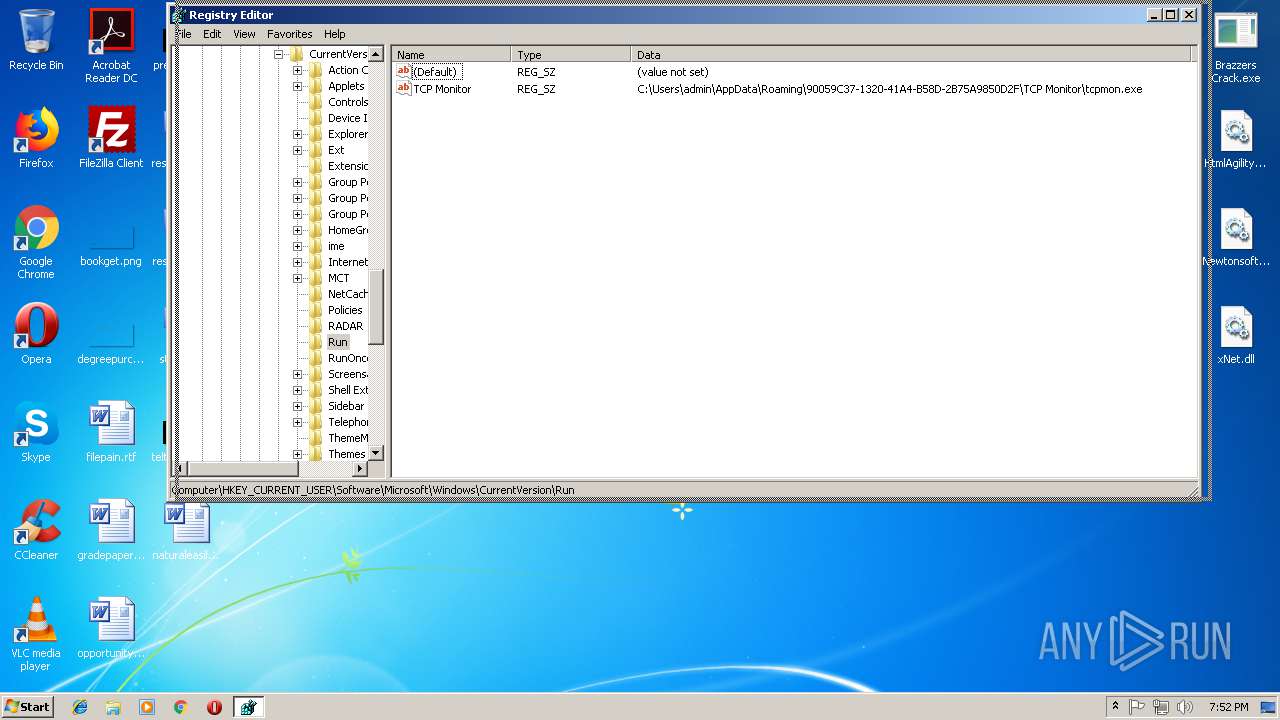Click Registry Editor taskbar button
The image size is (1280, 720).
click(x=248, y=707)
